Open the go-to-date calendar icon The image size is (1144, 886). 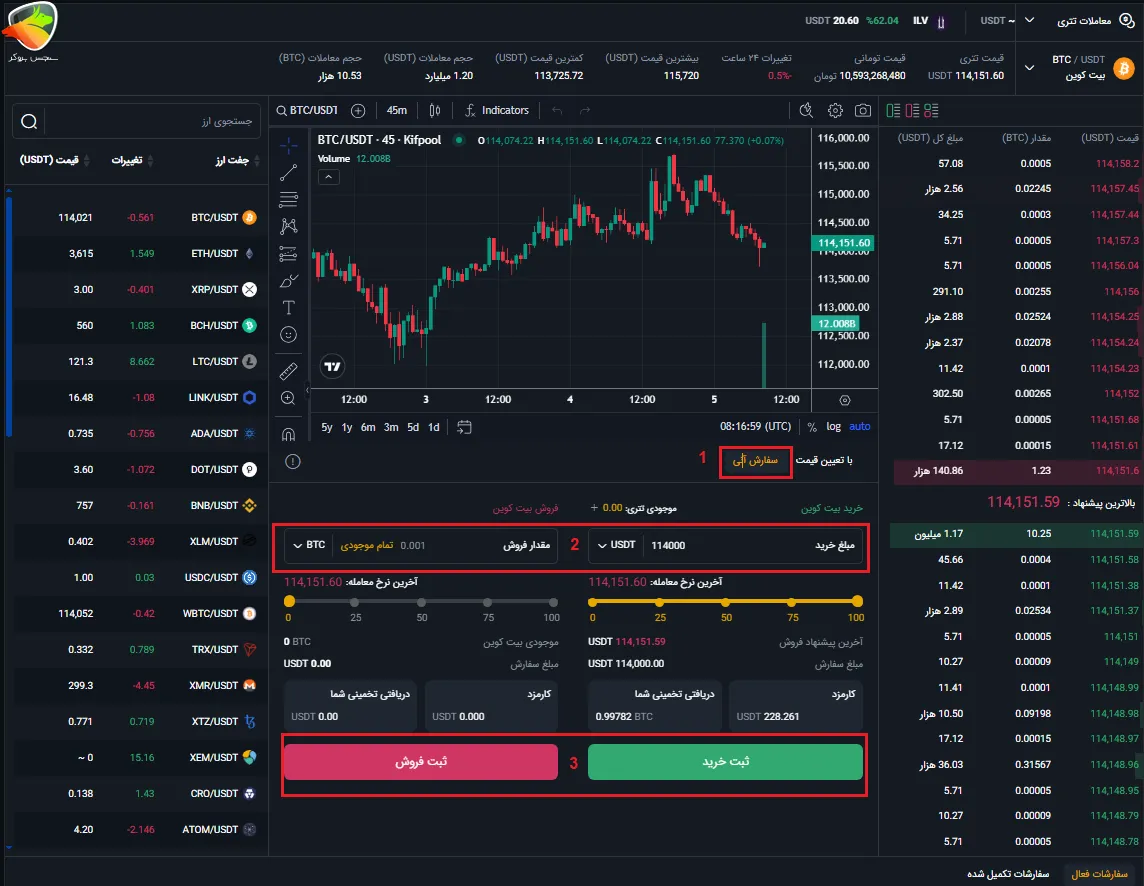click(x=464, y=427)
